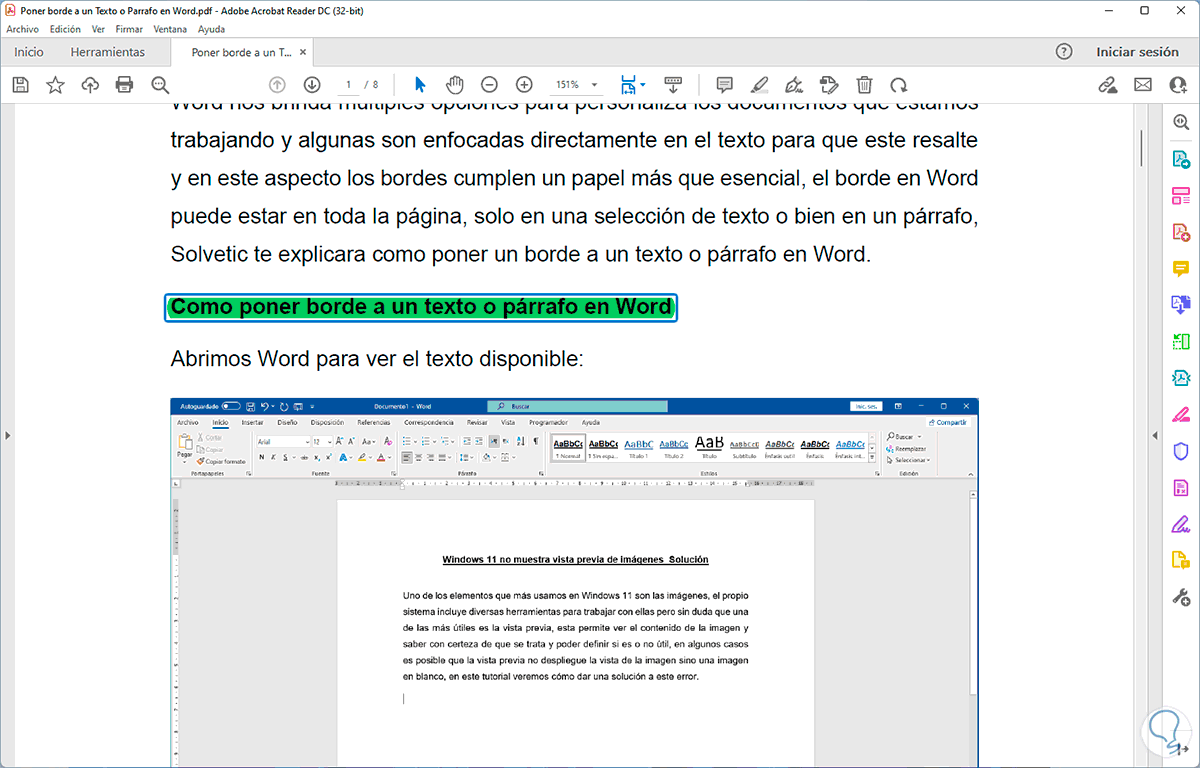Screen dimensions: 1200x768
Task: Rotate the page view clockwise
Action: click(x=899, y=85)
